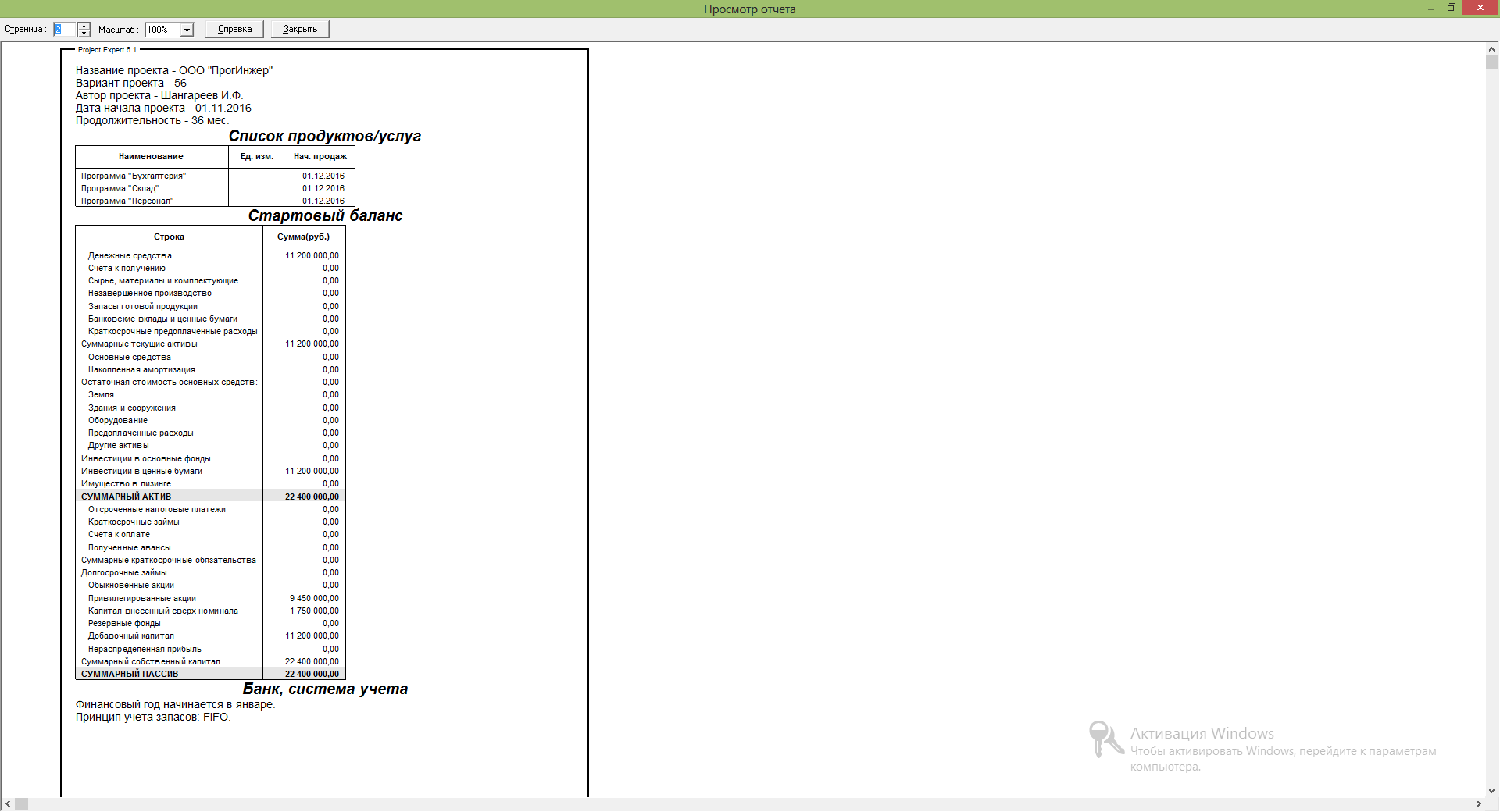Click the Закрыть button

(300, 29)
